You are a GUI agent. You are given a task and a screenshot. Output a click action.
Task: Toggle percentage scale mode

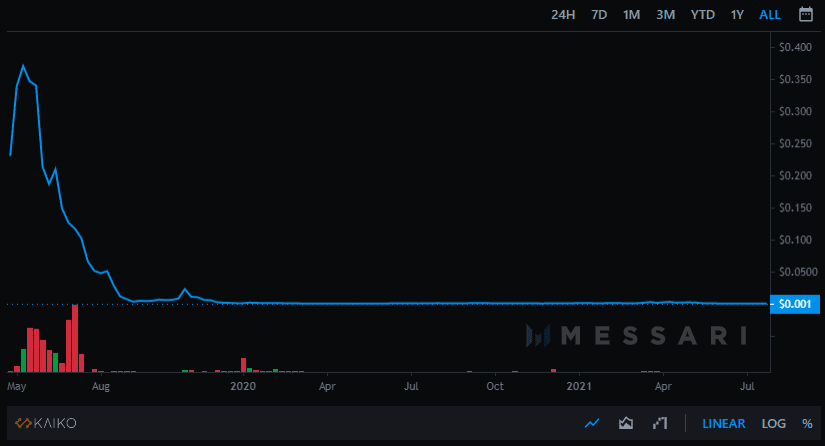807,423
